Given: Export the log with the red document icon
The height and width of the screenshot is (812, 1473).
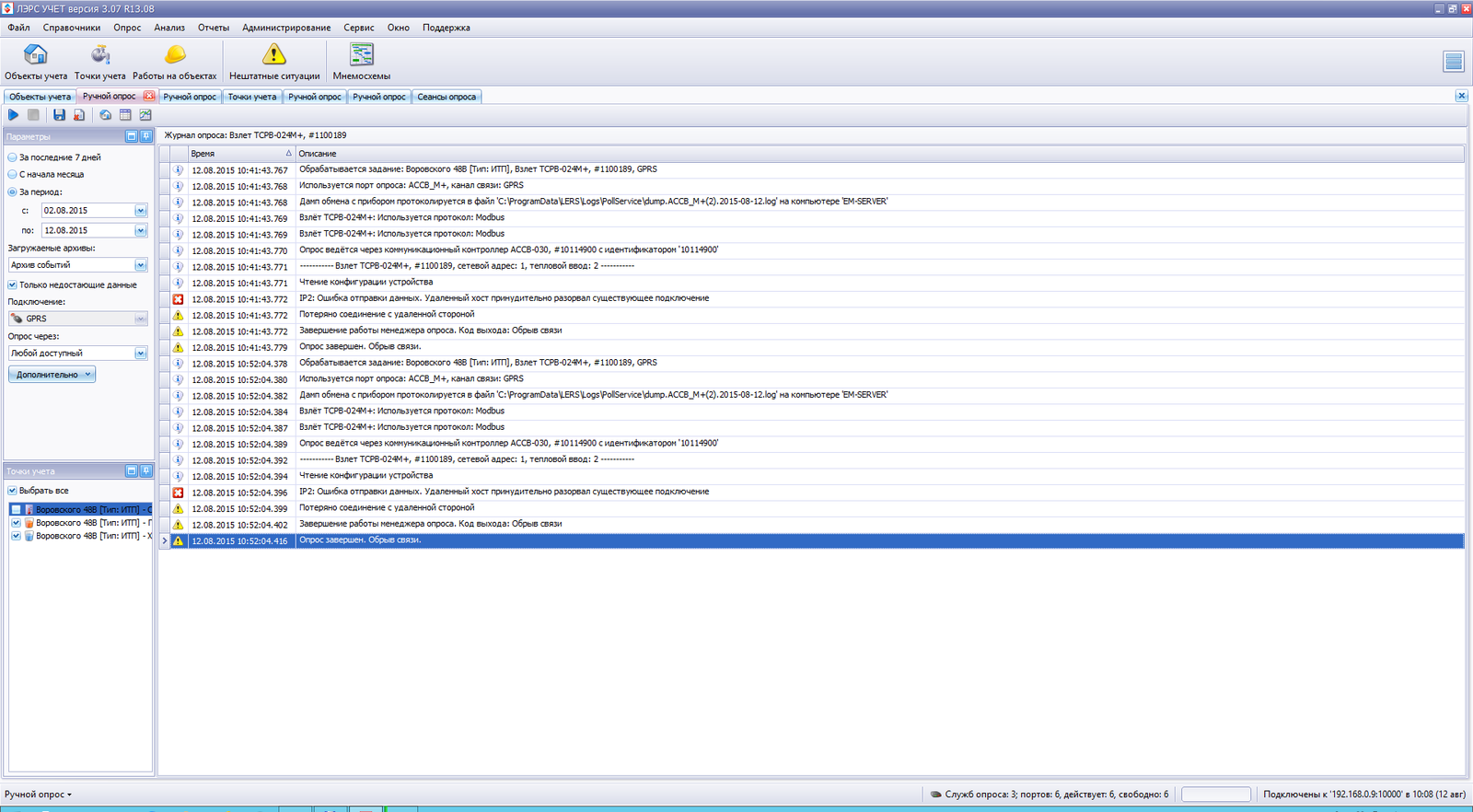Looking at the screenshot, I should point(79,115).
